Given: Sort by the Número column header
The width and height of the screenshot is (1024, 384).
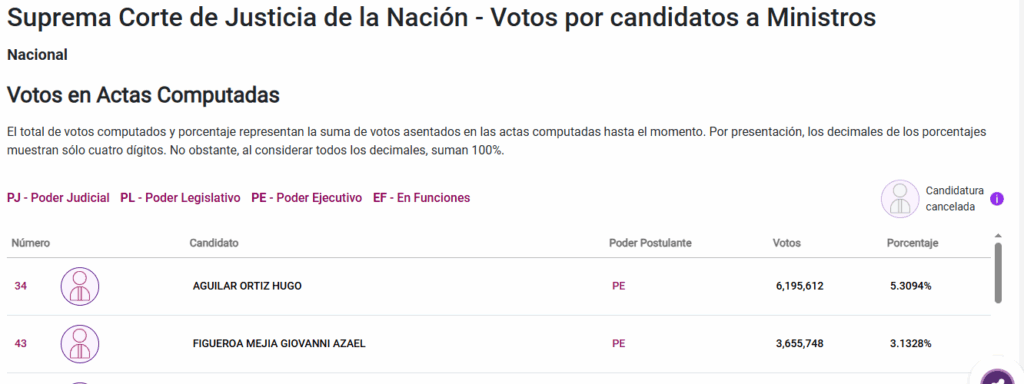Looking at the screenshot, I should click(31, 244).
